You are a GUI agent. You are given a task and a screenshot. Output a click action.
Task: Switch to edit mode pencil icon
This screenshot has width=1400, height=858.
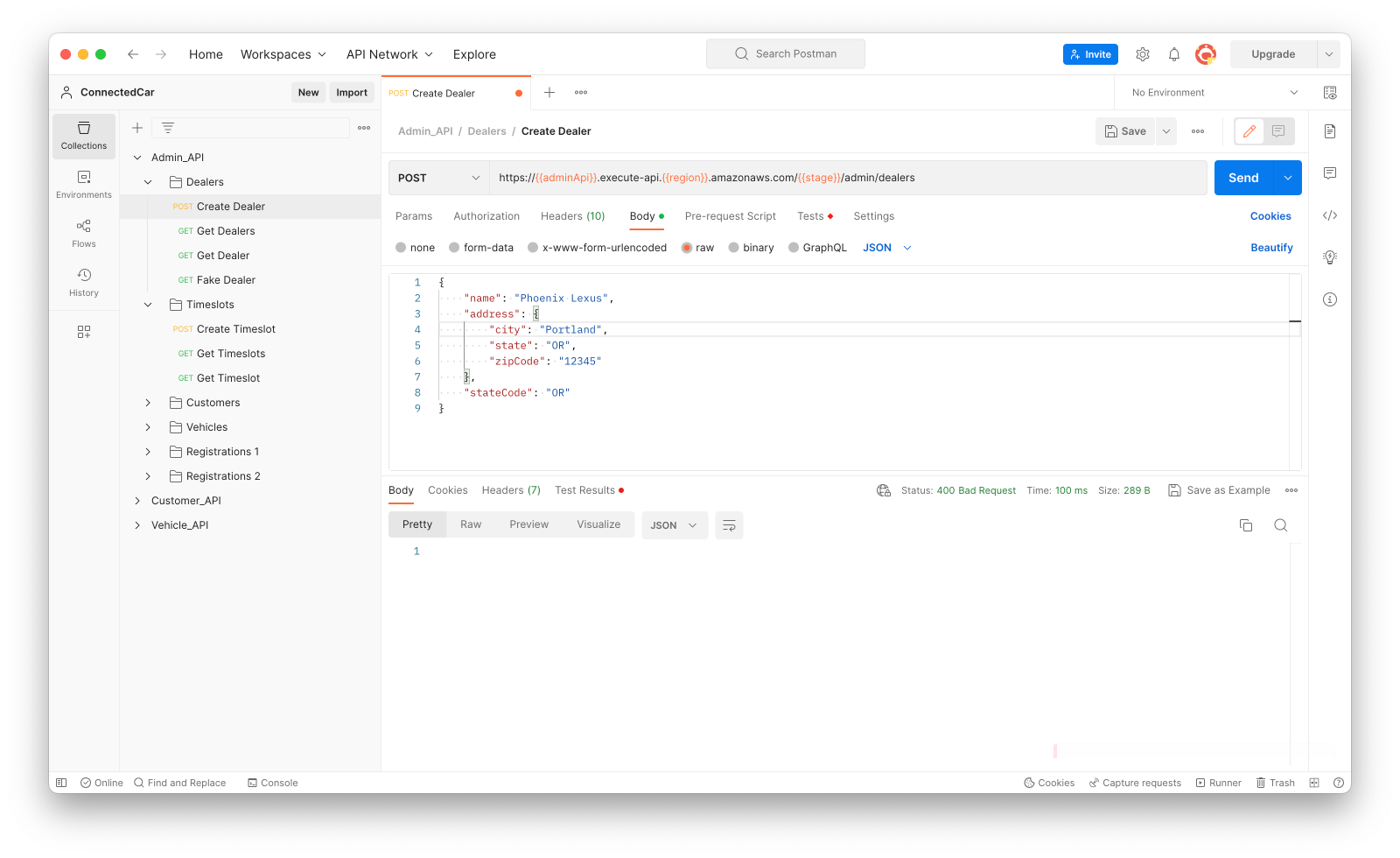1249,131
